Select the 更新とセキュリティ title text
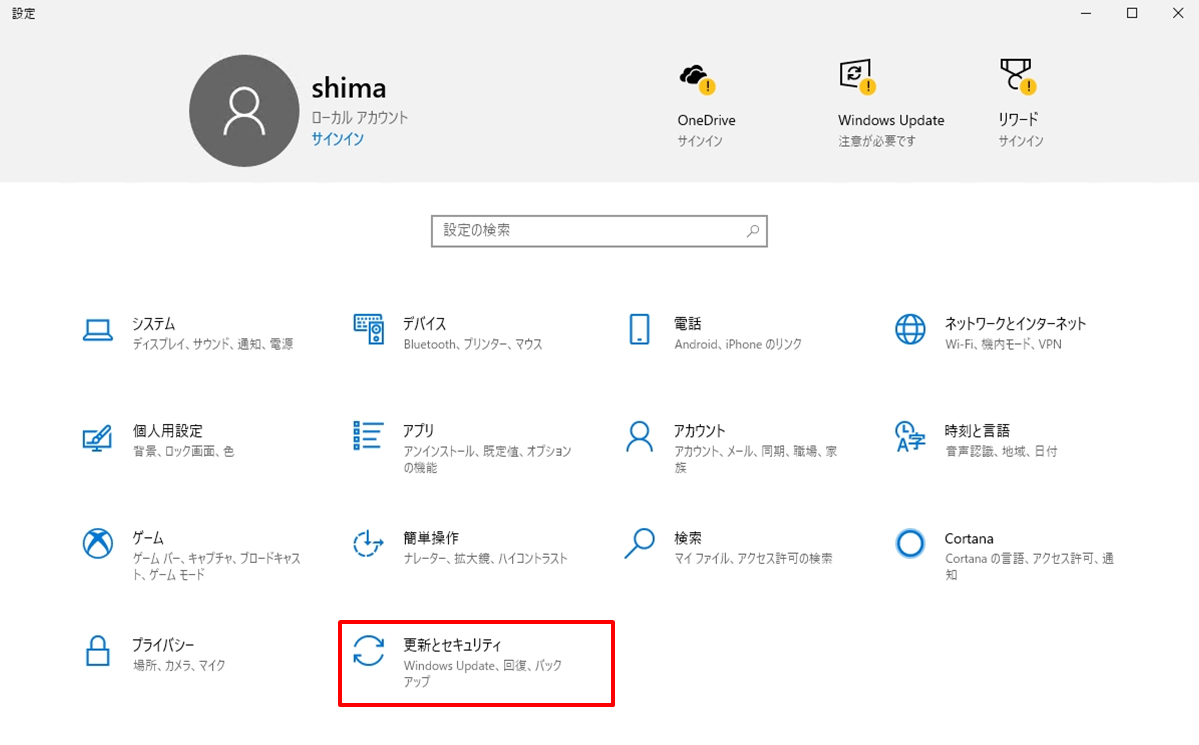This screenshot has height=745, width=1199. [x=452, y=645]
